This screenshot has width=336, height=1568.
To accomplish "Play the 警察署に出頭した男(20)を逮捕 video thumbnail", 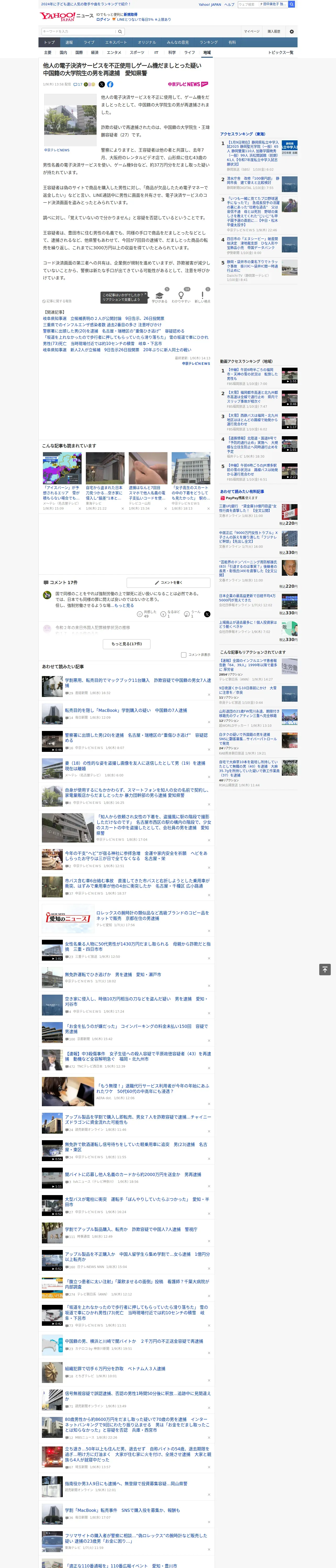I will [x=52, y=741].
